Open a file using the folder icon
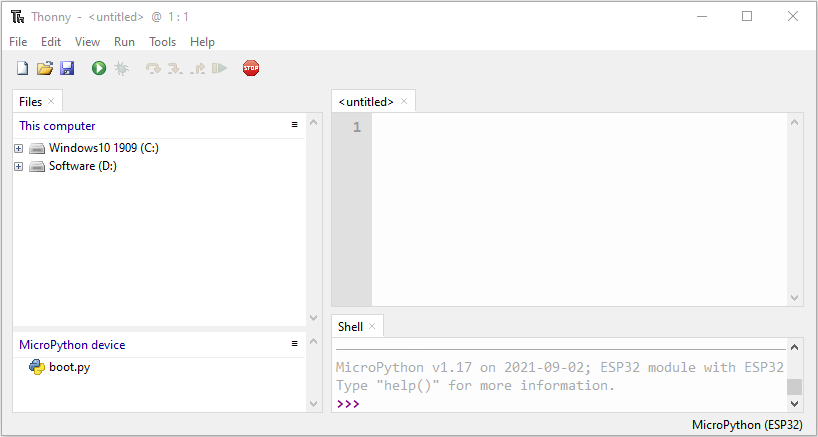 [x=45, y=68]
